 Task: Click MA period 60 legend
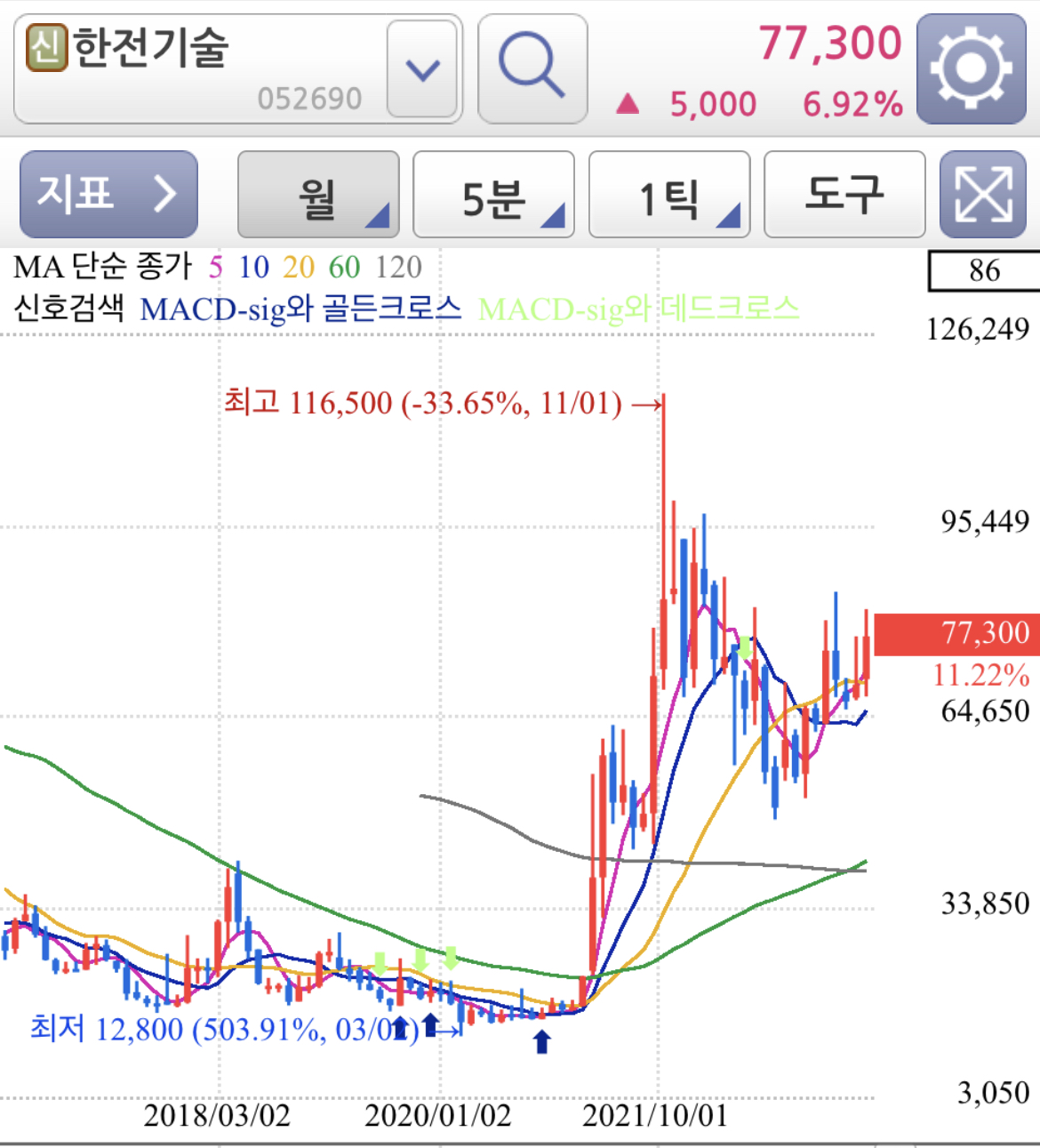344,267
